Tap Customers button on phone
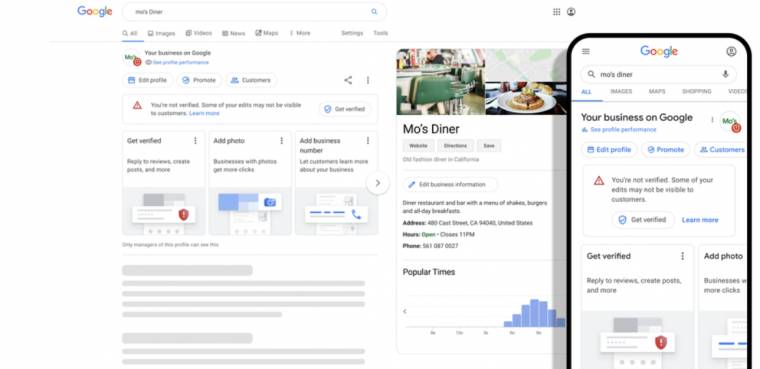 click(x=721, y=150)
